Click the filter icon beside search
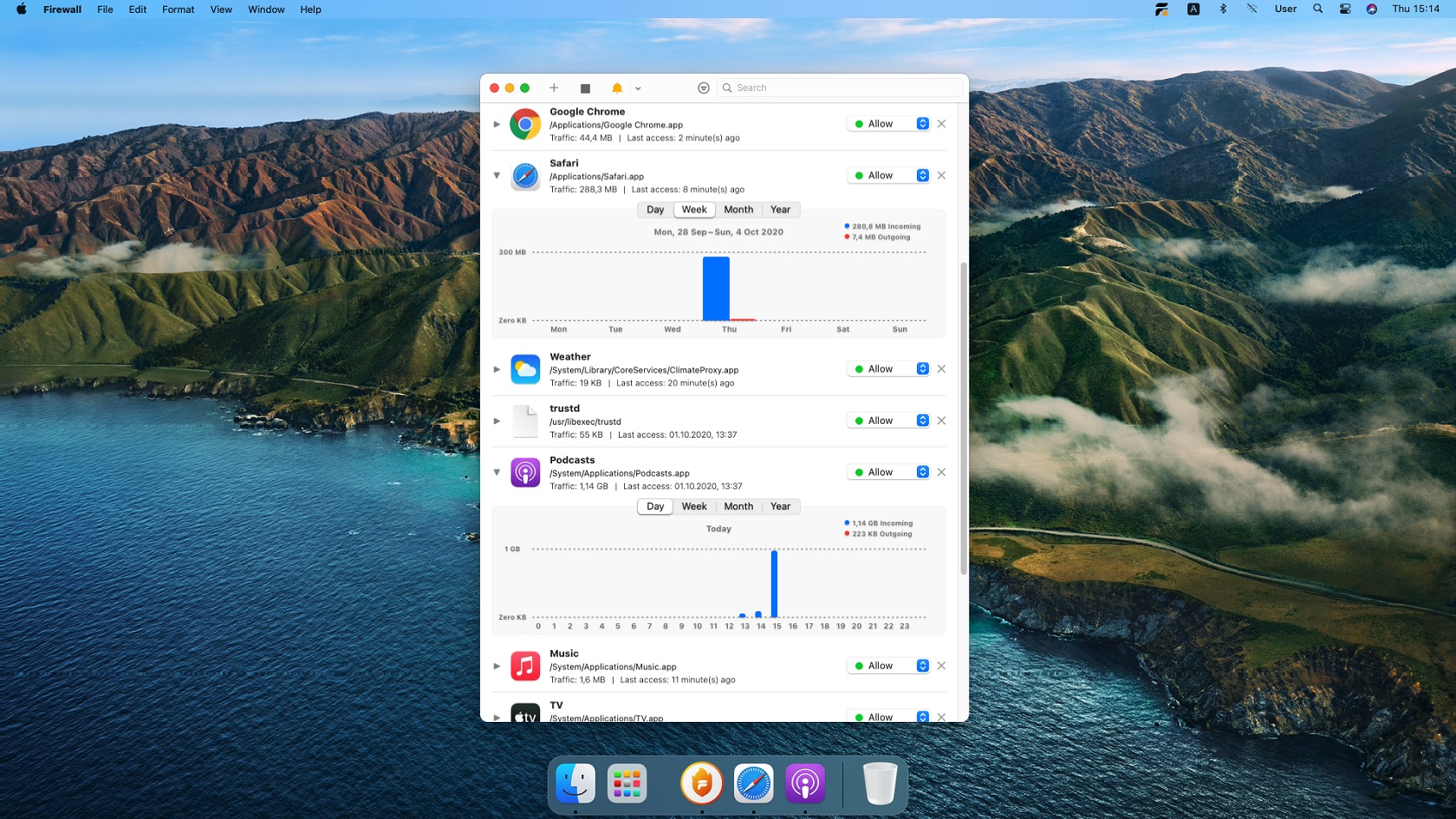This screenshot has width=1456, height=819. (x=704, y=88)
